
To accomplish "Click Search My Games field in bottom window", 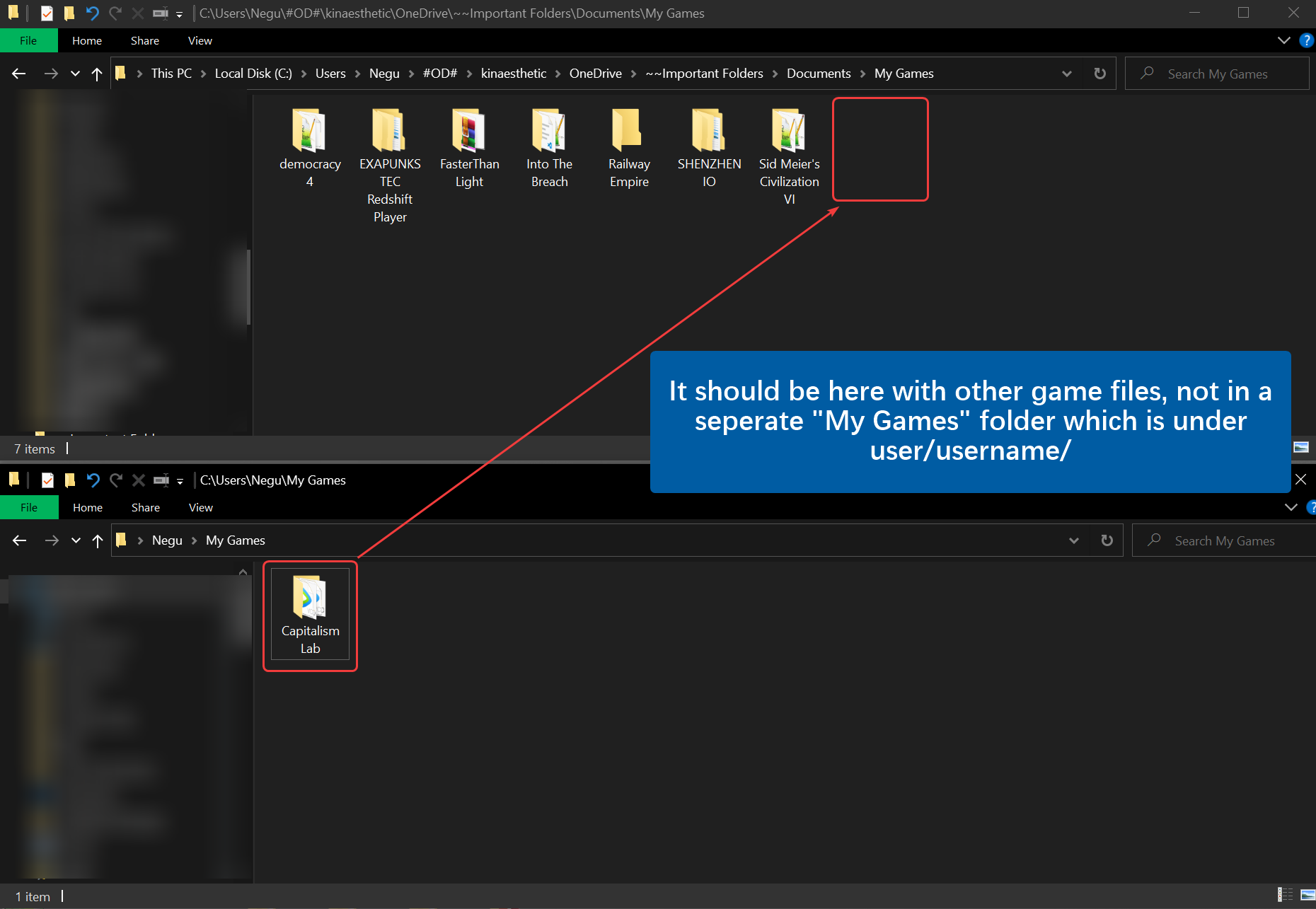I will click(x=1224, y=540).
